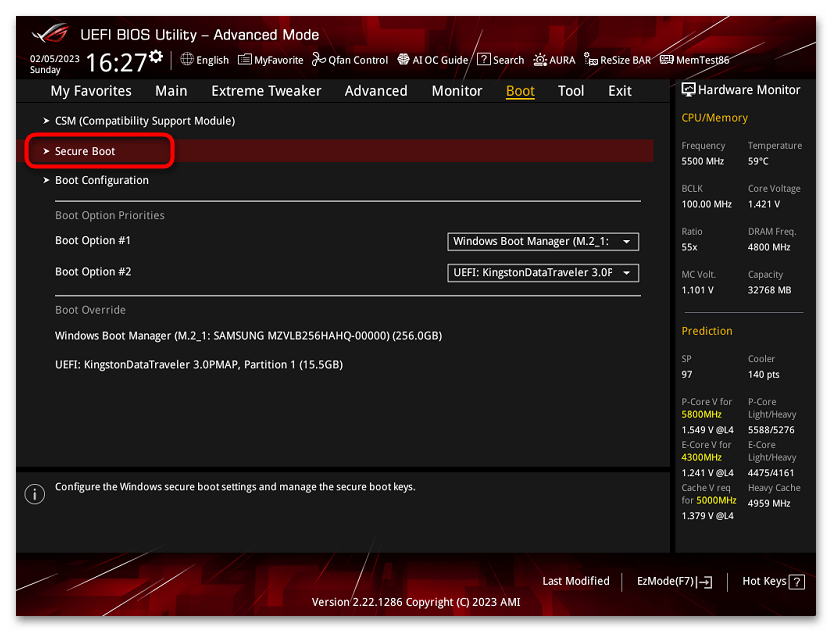This screenshot has width=832, height=632.
Task: Click the Hardware Monitor screen icon
Action: coord(688,90)
